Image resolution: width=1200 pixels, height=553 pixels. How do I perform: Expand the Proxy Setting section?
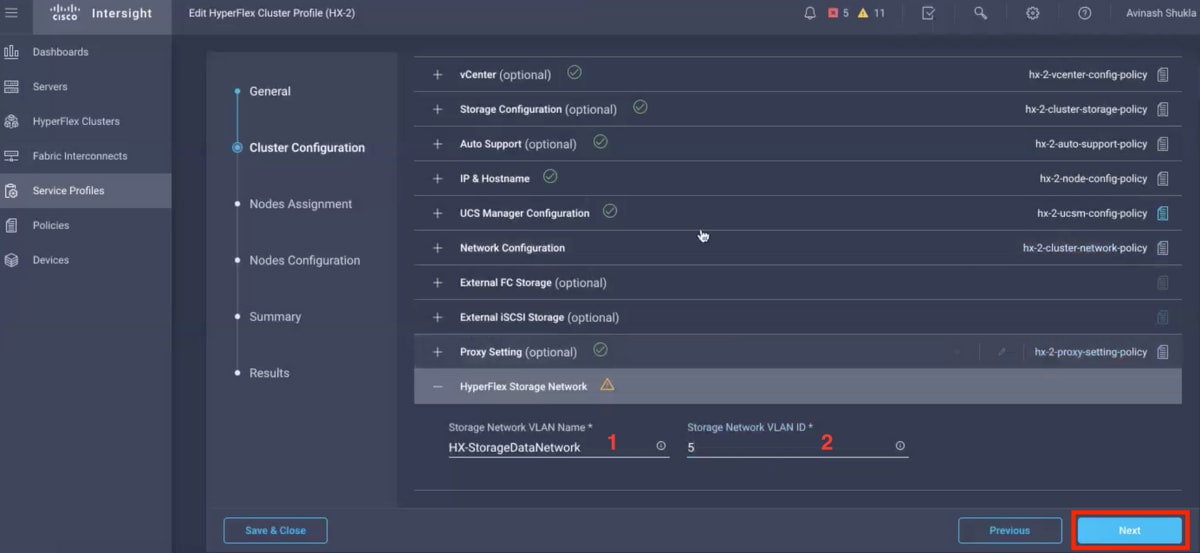coord(437,352)
